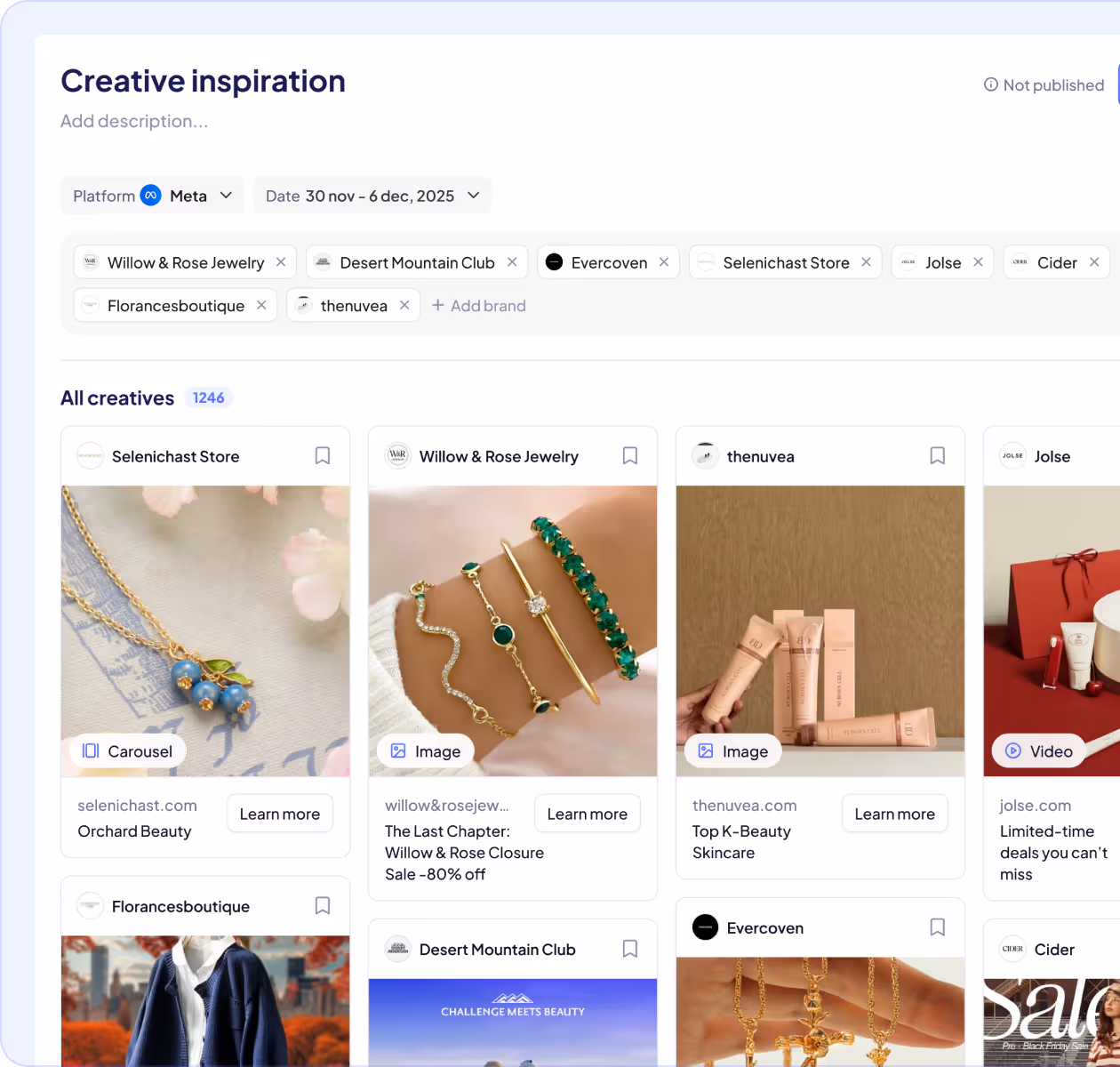This screenshot has height=1067, width=1120.
Task: Open the Date 30 nov - 6 dec dropdown
Action: pos(372,196)
